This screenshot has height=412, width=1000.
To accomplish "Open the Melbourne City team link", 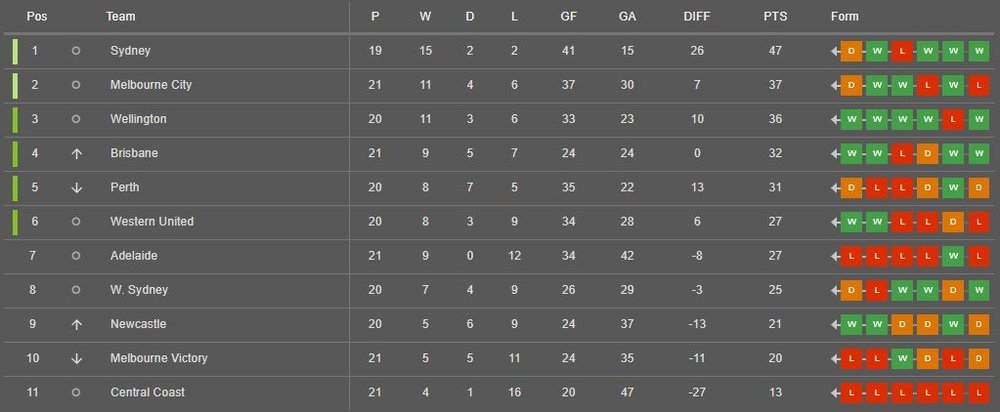I will click(x=151, y=85).
